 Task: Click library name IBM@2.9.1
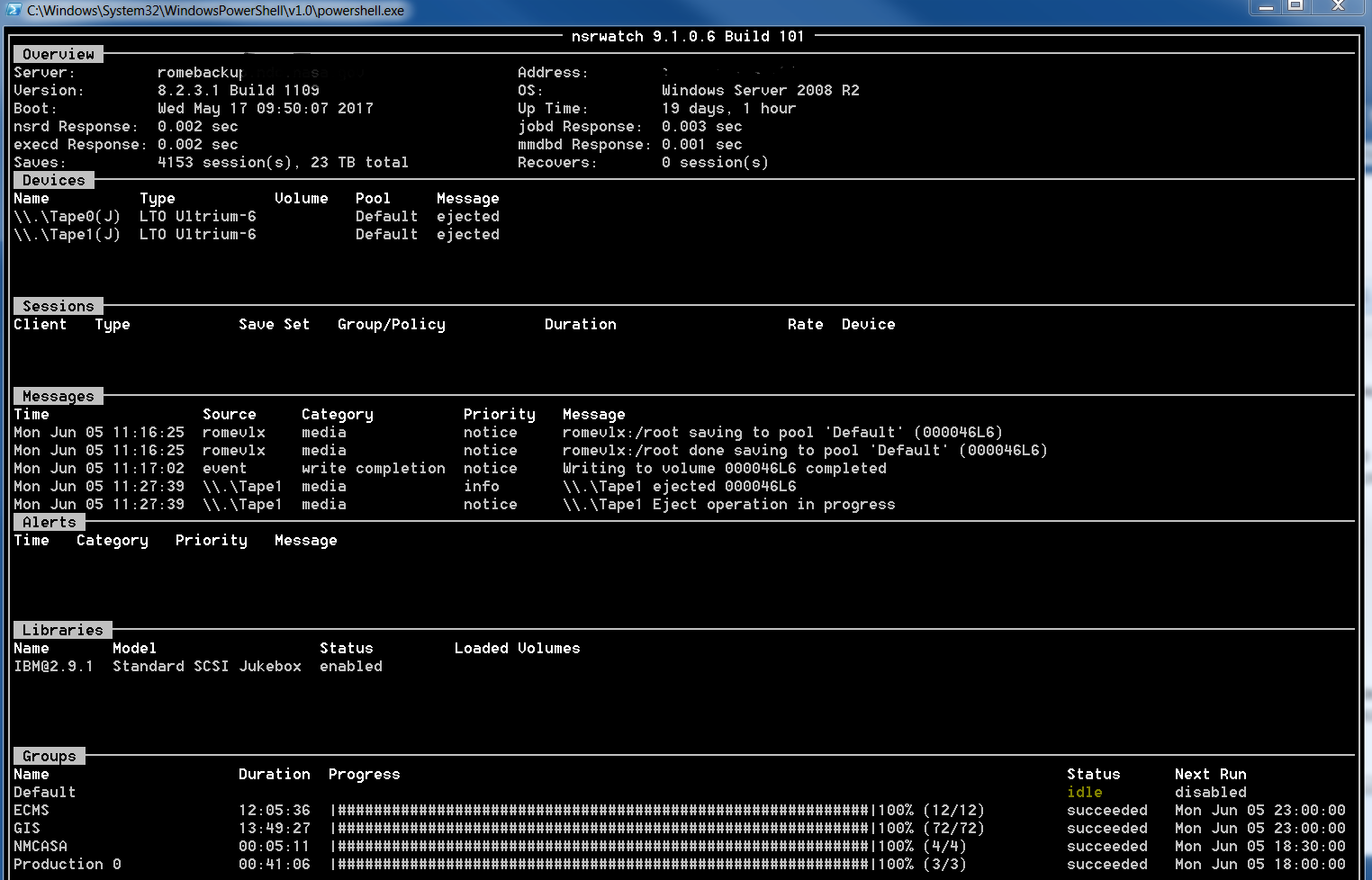pyautogui.click(x=54, y=666)
